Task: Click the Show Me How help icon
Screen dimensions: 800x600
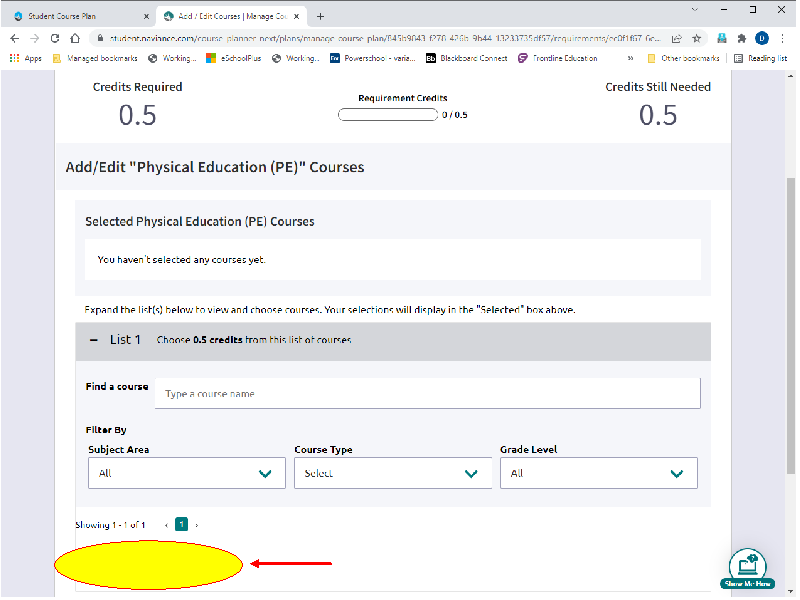Action: click(747, 569)
